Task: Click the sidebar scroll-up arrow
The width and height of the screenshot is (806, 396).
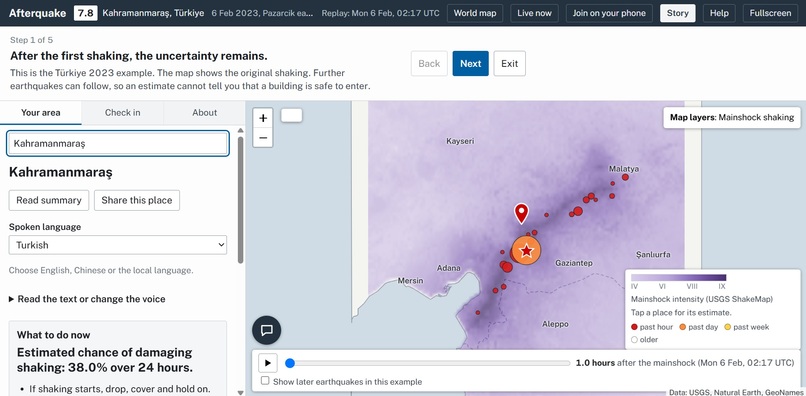Action: click(x=241, y=131)
